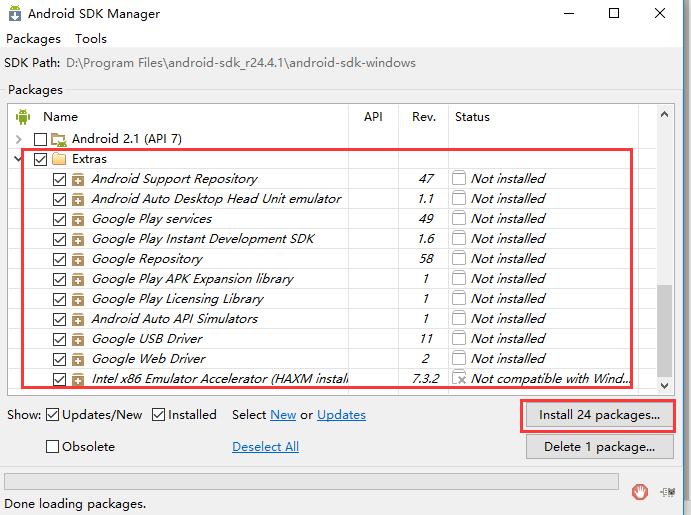This screenshot has width=691, height=515.
Task: Uncheck Android Support Repository checkbox
Action: tap(59, 179)
